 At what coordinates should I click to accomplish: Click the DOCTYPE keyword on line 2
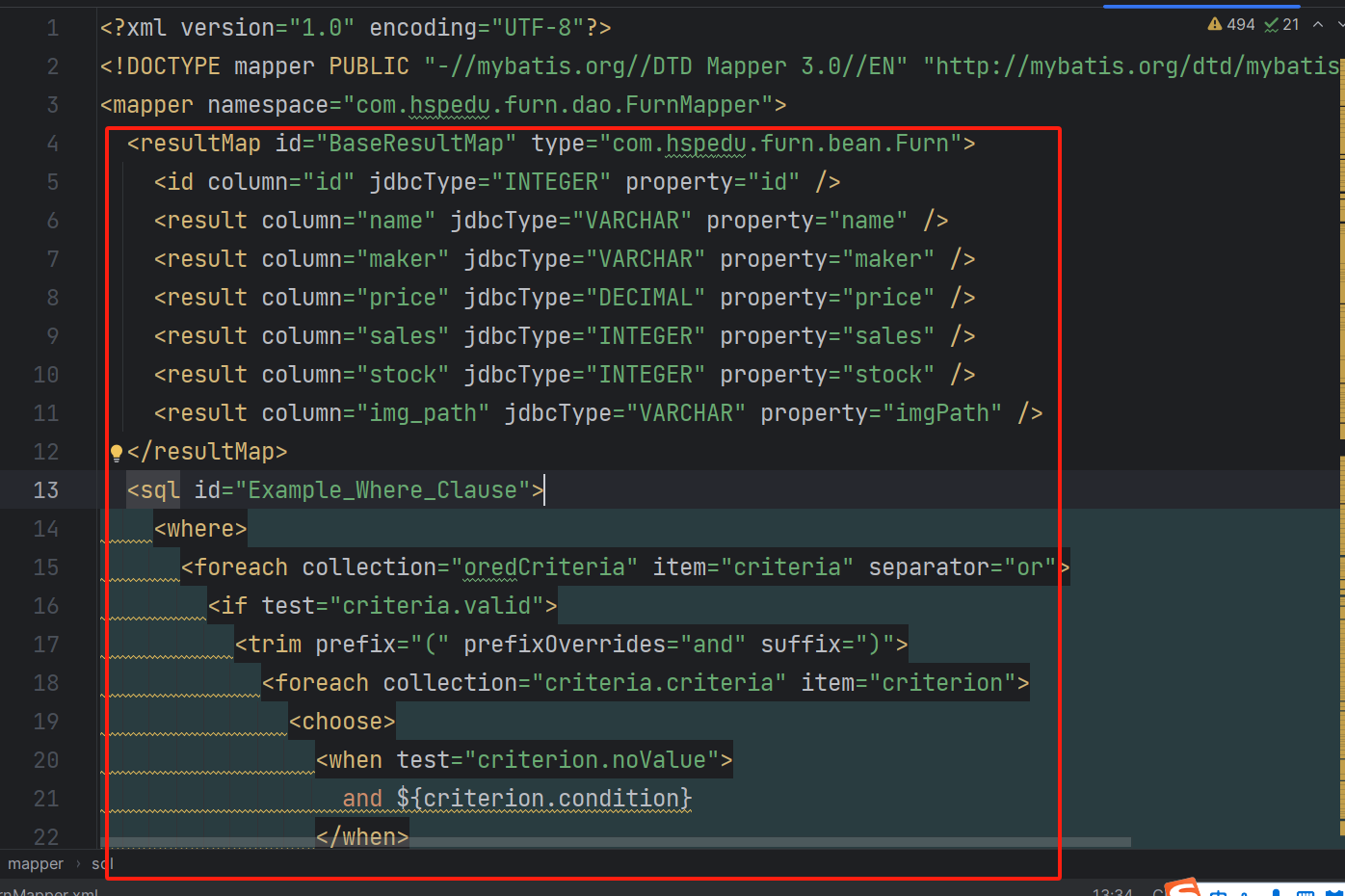click(173, 66)
